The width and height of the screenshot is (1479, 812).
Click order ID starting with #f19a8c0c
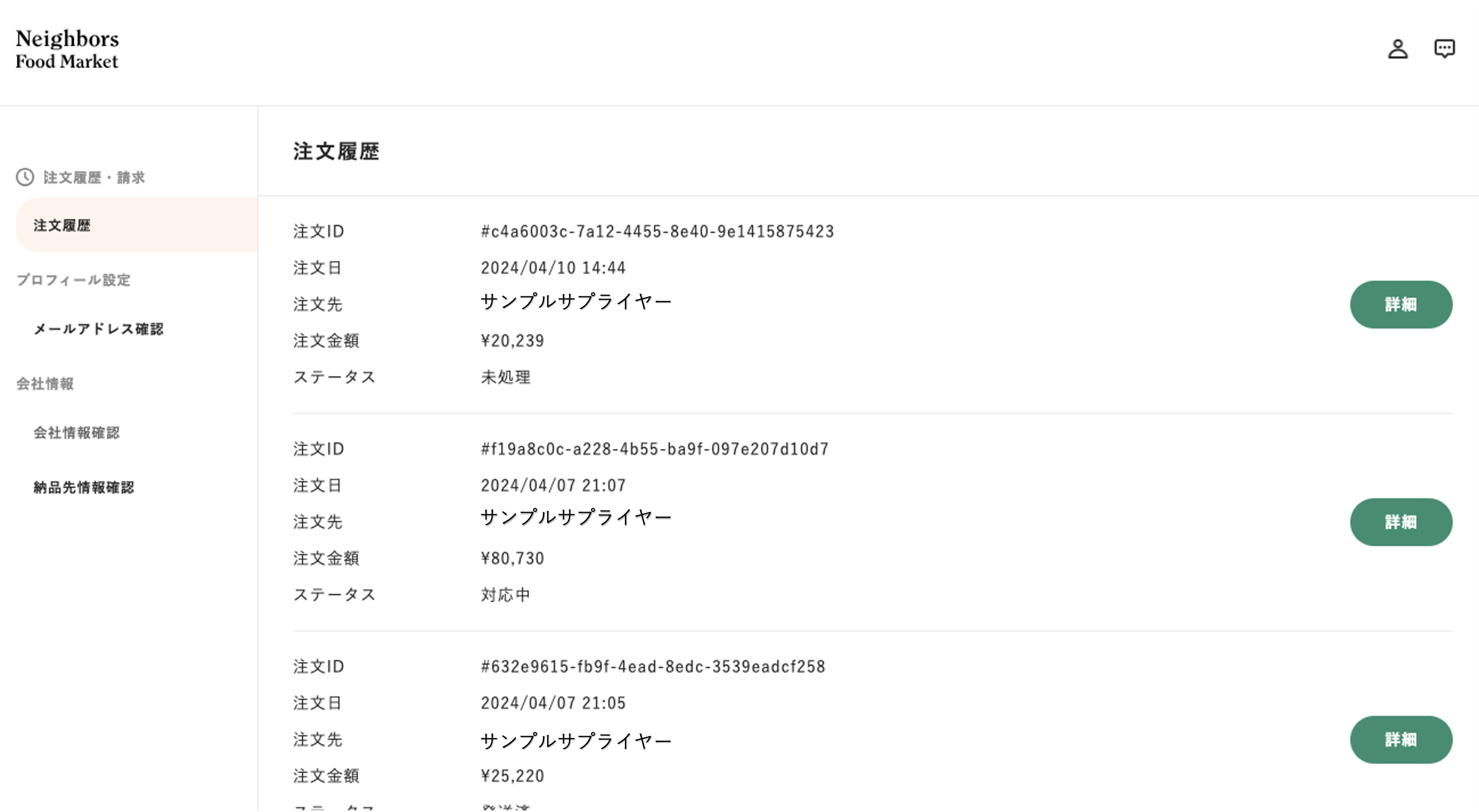[x=655, y=449]
